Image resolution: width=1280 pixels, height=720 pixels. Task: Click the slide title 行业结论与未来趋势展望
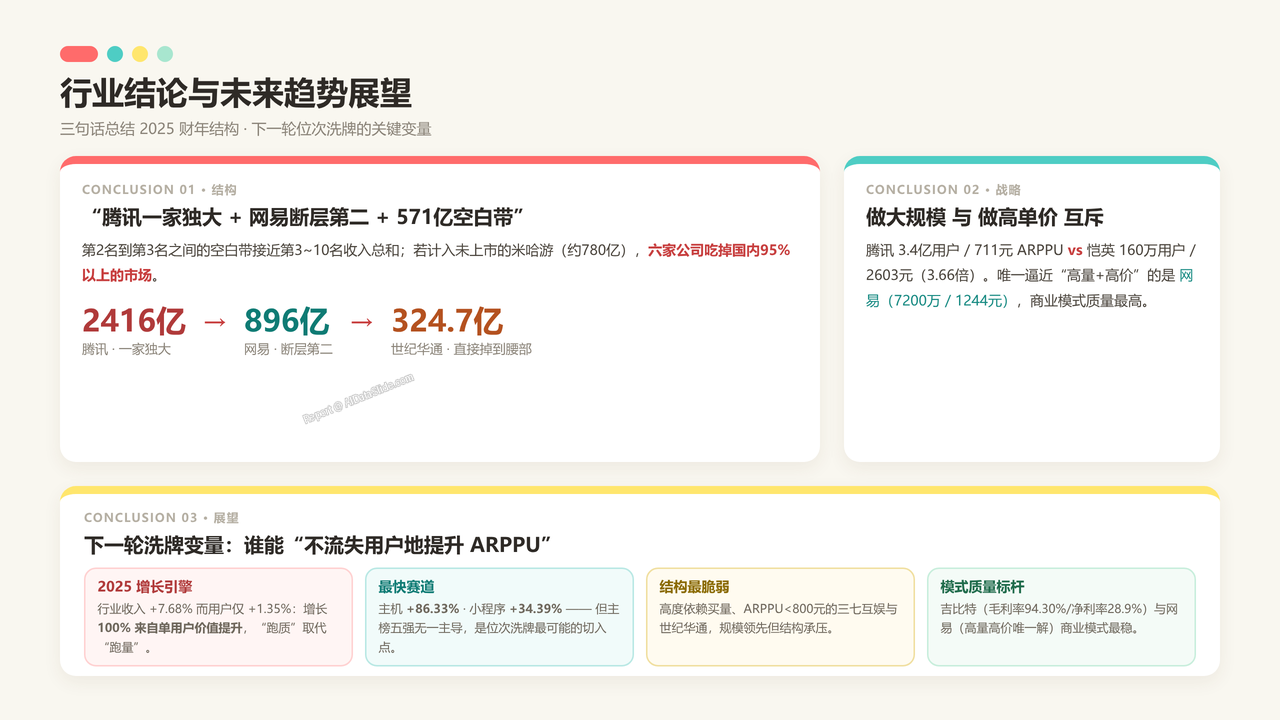[x=236, y=93]
